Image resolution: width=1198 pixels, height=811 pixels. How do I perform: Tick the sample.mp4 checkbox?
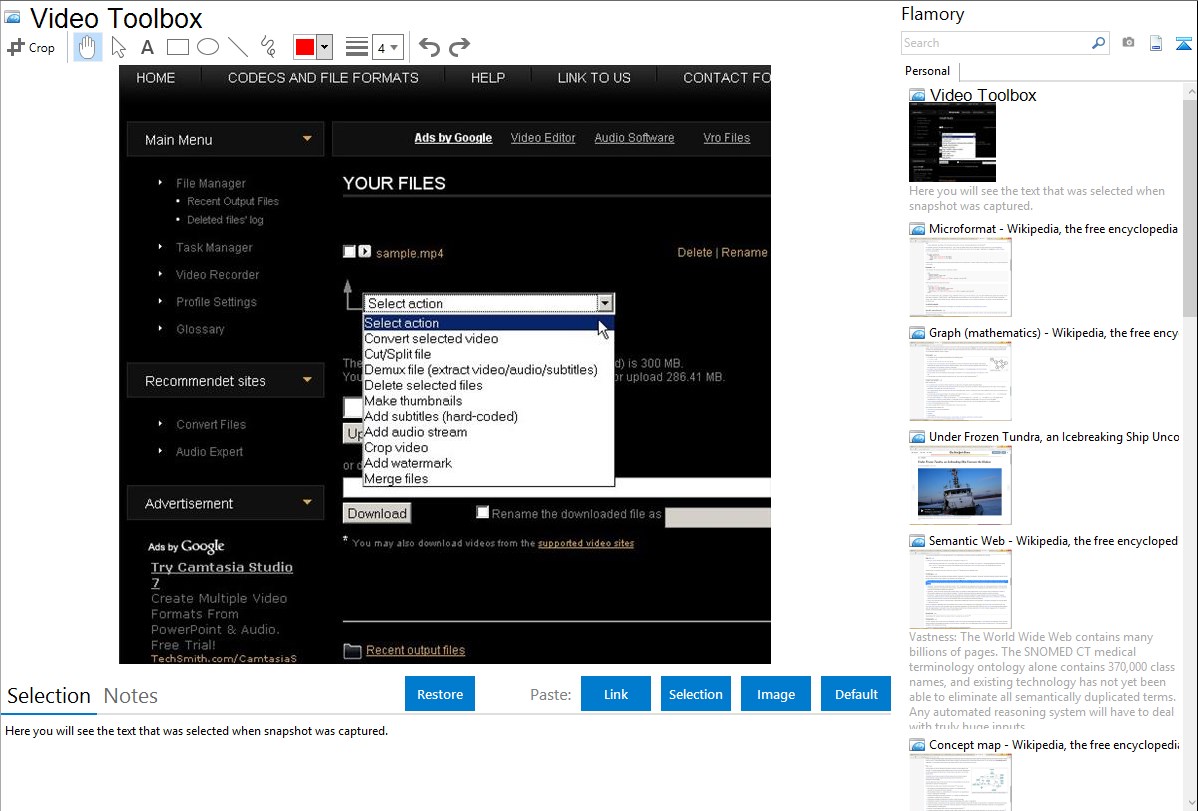click(349, 251)
